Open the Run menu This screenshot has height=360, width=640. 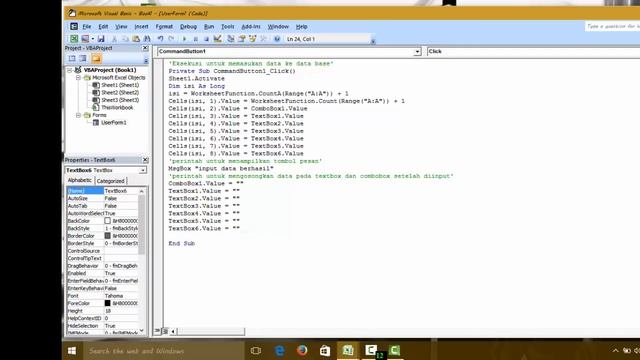pos(209,27)
